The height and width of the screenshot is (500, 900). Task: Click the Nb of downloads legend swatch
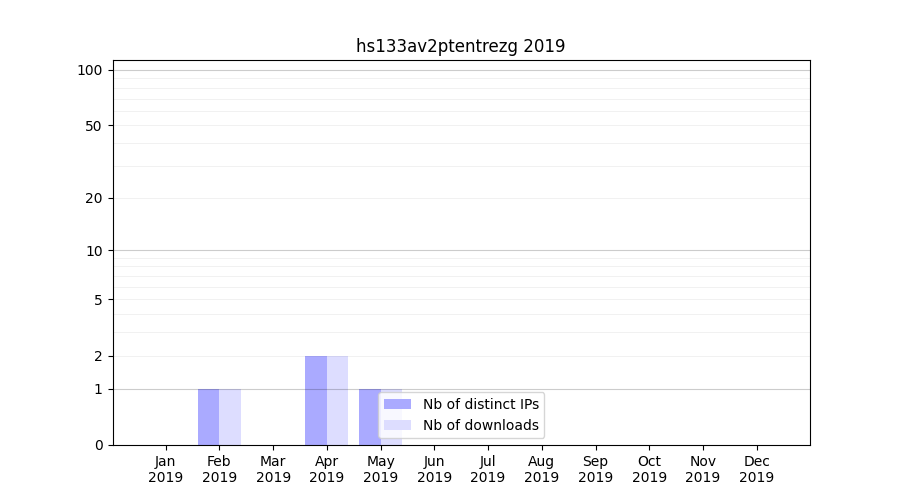pyautogui.click(x=397, y=425)
